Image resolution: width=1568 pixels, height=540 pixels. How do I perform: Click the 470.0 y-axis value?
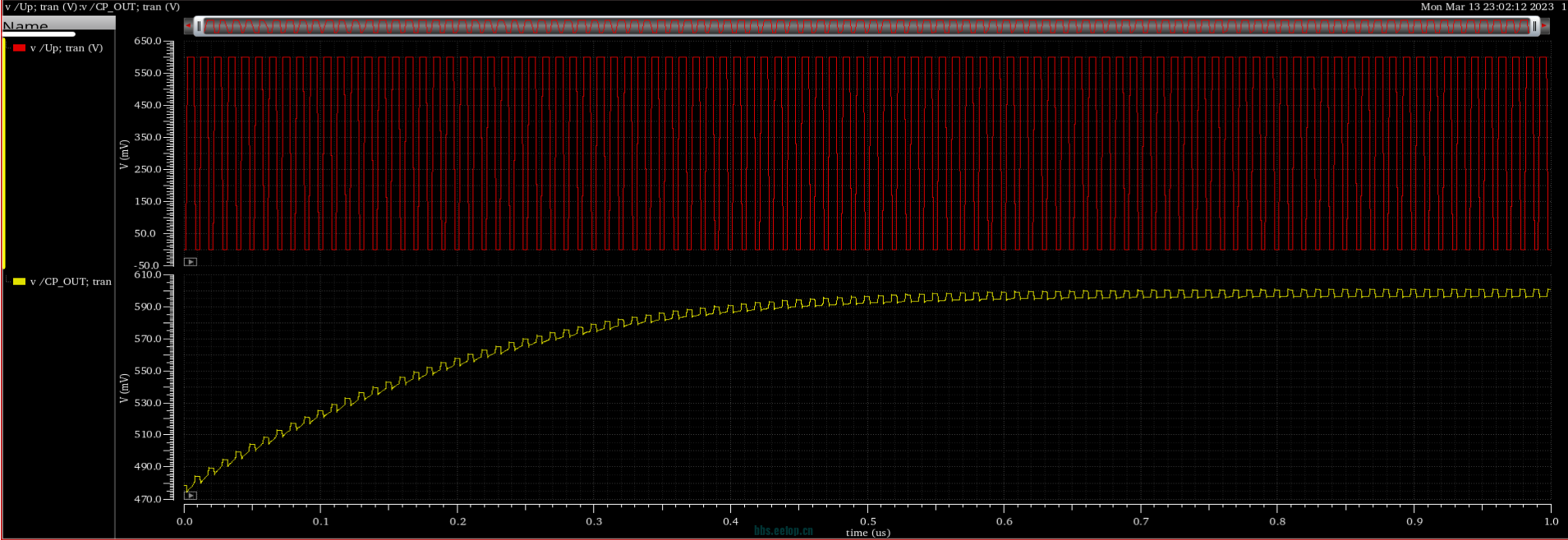[x=148, y=499]
